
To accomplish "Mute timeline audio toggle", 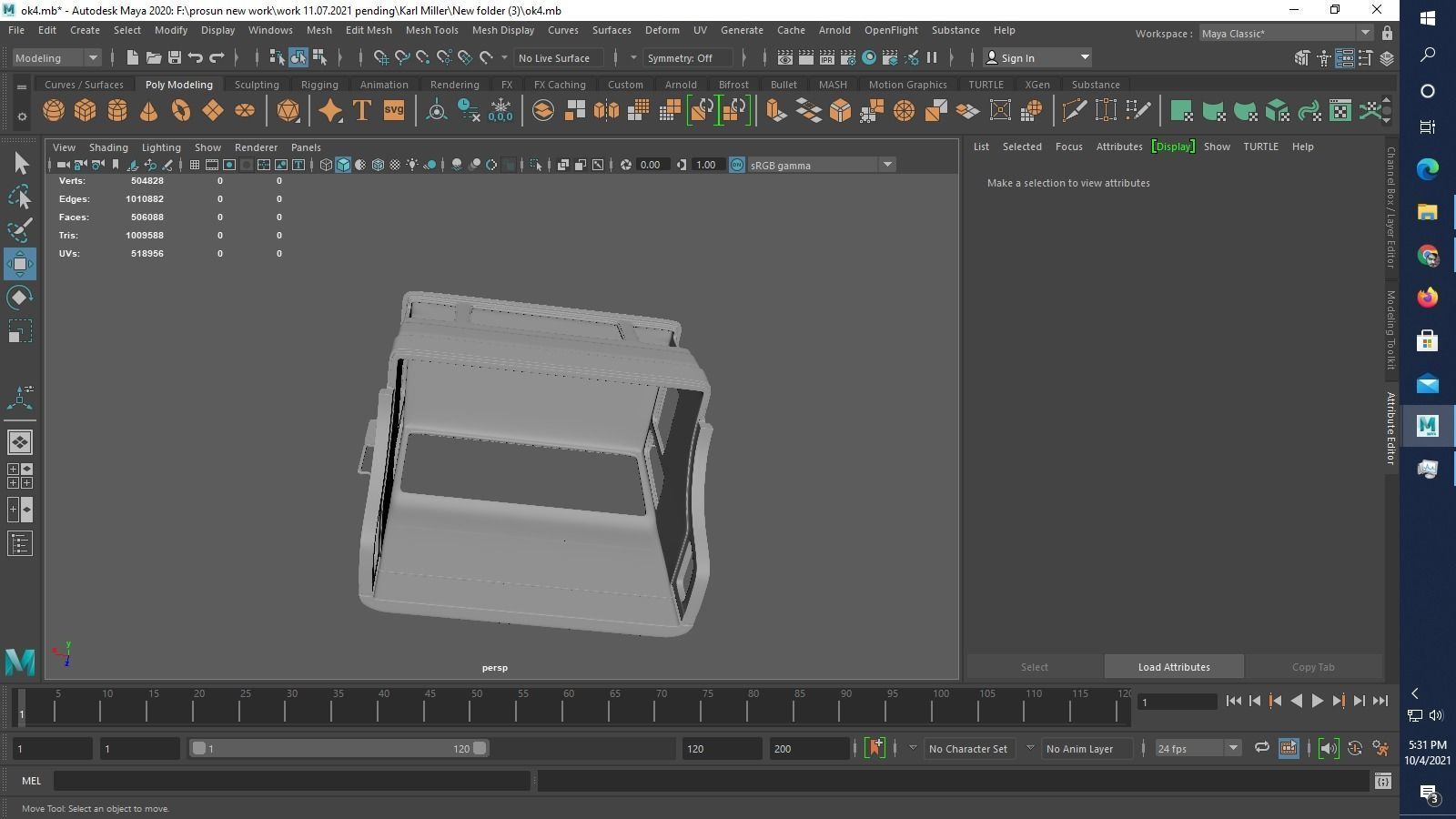I will tap(1329, 748).
